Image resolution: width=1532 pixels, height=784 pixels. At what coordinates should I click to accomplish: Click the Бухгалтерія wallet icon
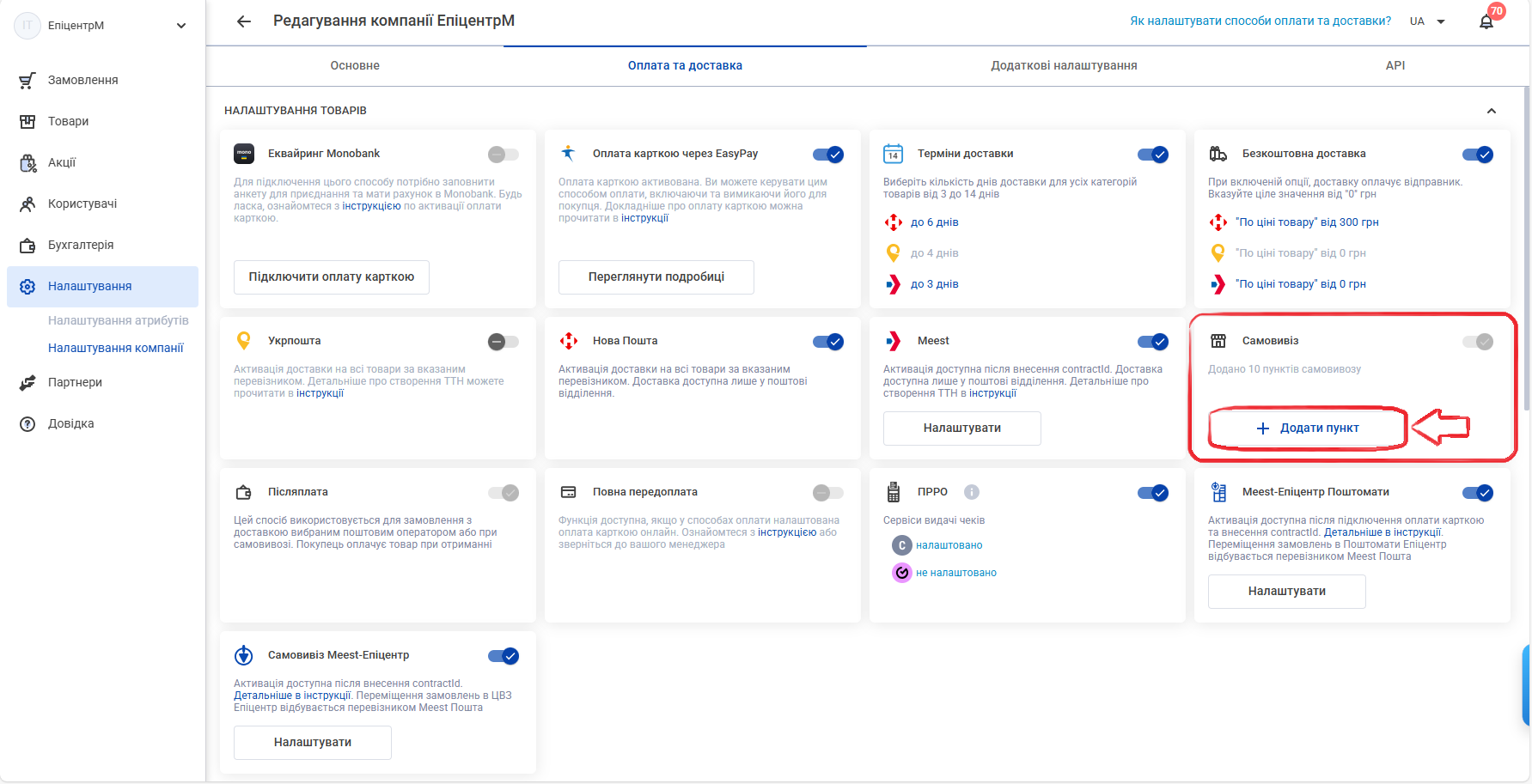point(27,245)
